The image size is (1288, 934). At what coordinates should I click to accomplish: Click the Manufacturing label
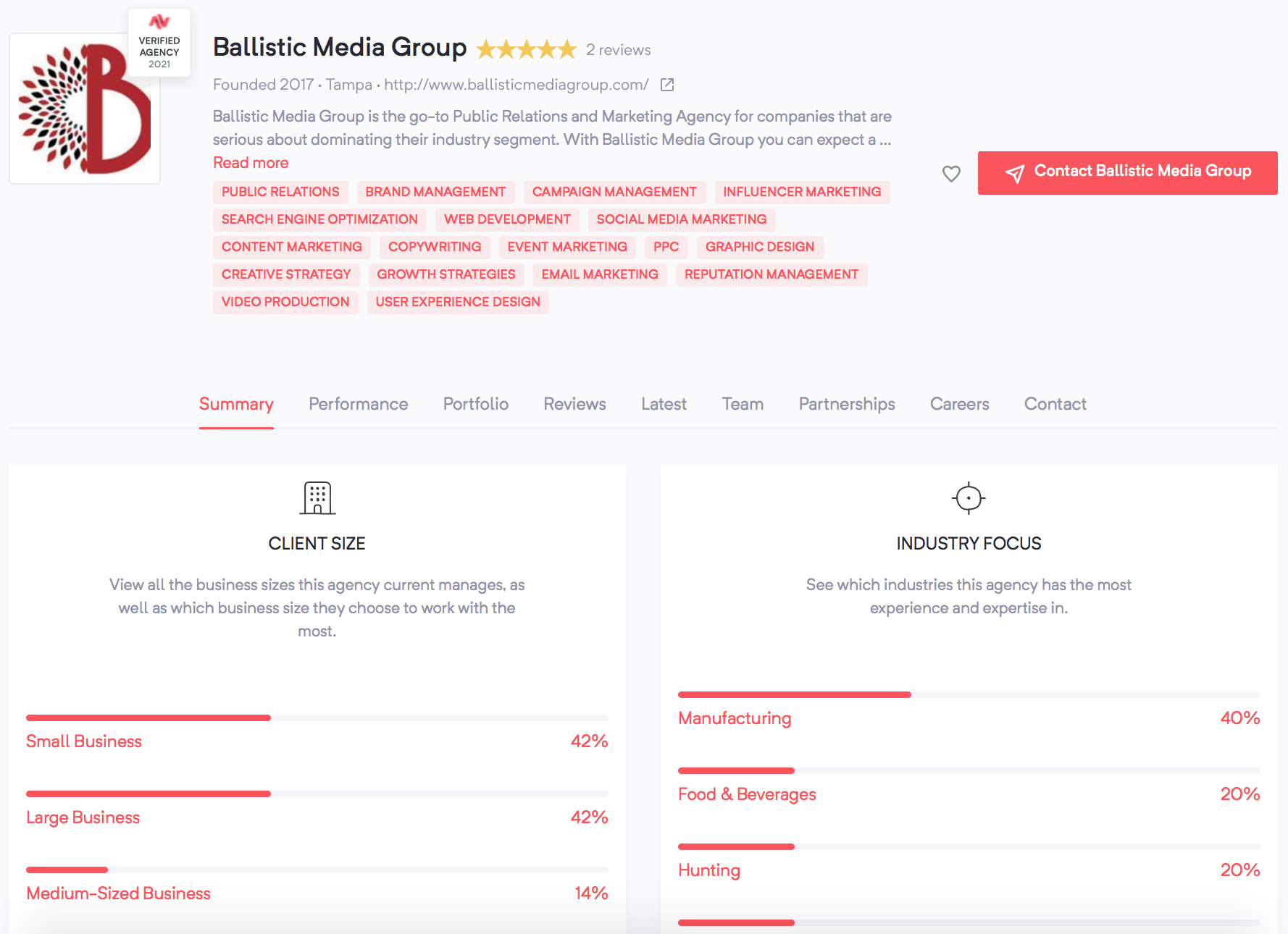click(735, 718)
